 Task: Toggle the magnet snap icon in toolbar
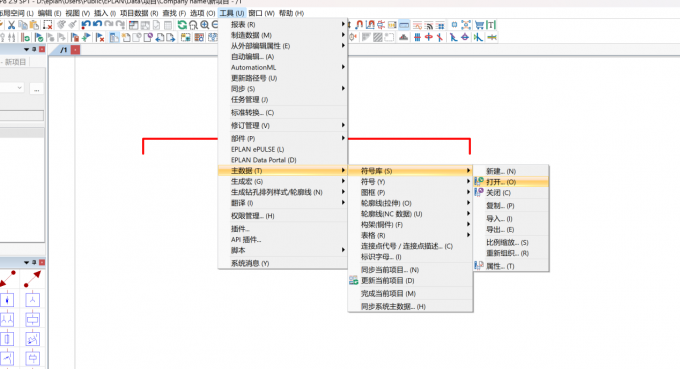click(x=359, y=25)
